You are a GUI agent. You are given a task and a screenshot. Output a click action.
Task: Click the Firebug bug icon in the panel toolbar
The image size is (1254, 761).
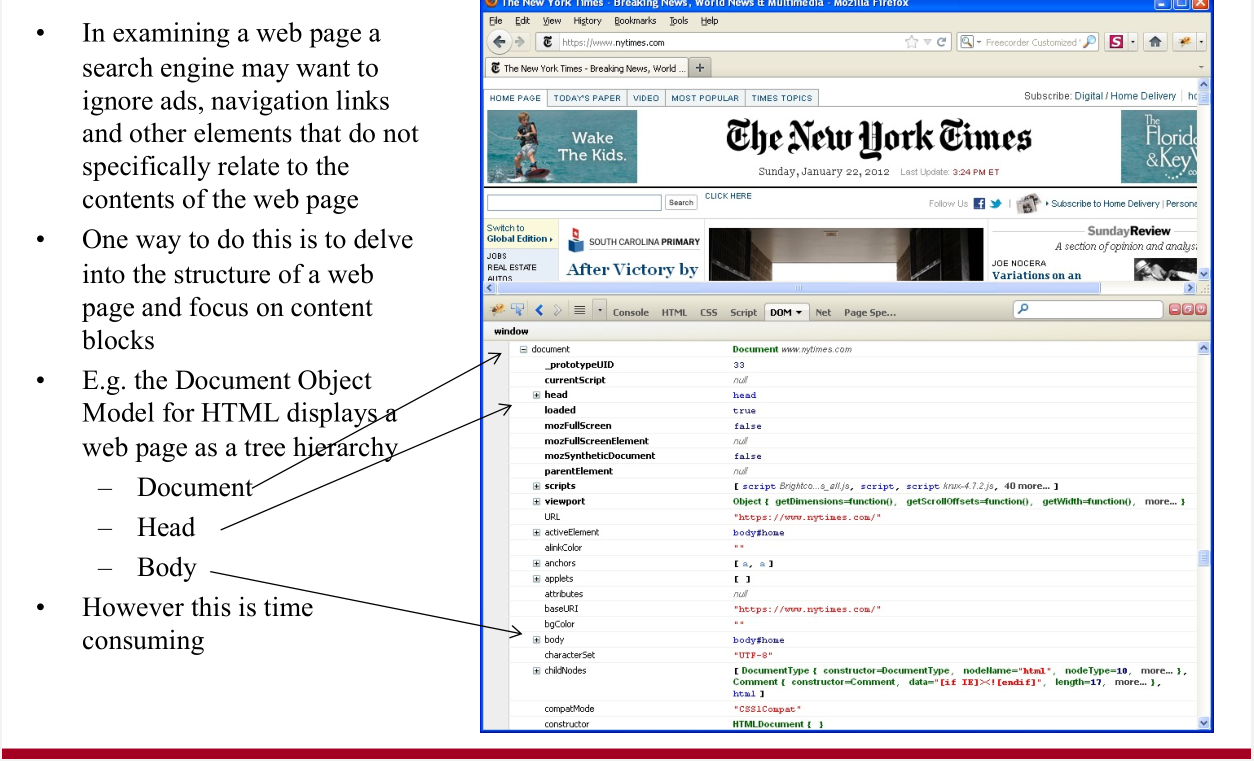[x=498, y=311]
